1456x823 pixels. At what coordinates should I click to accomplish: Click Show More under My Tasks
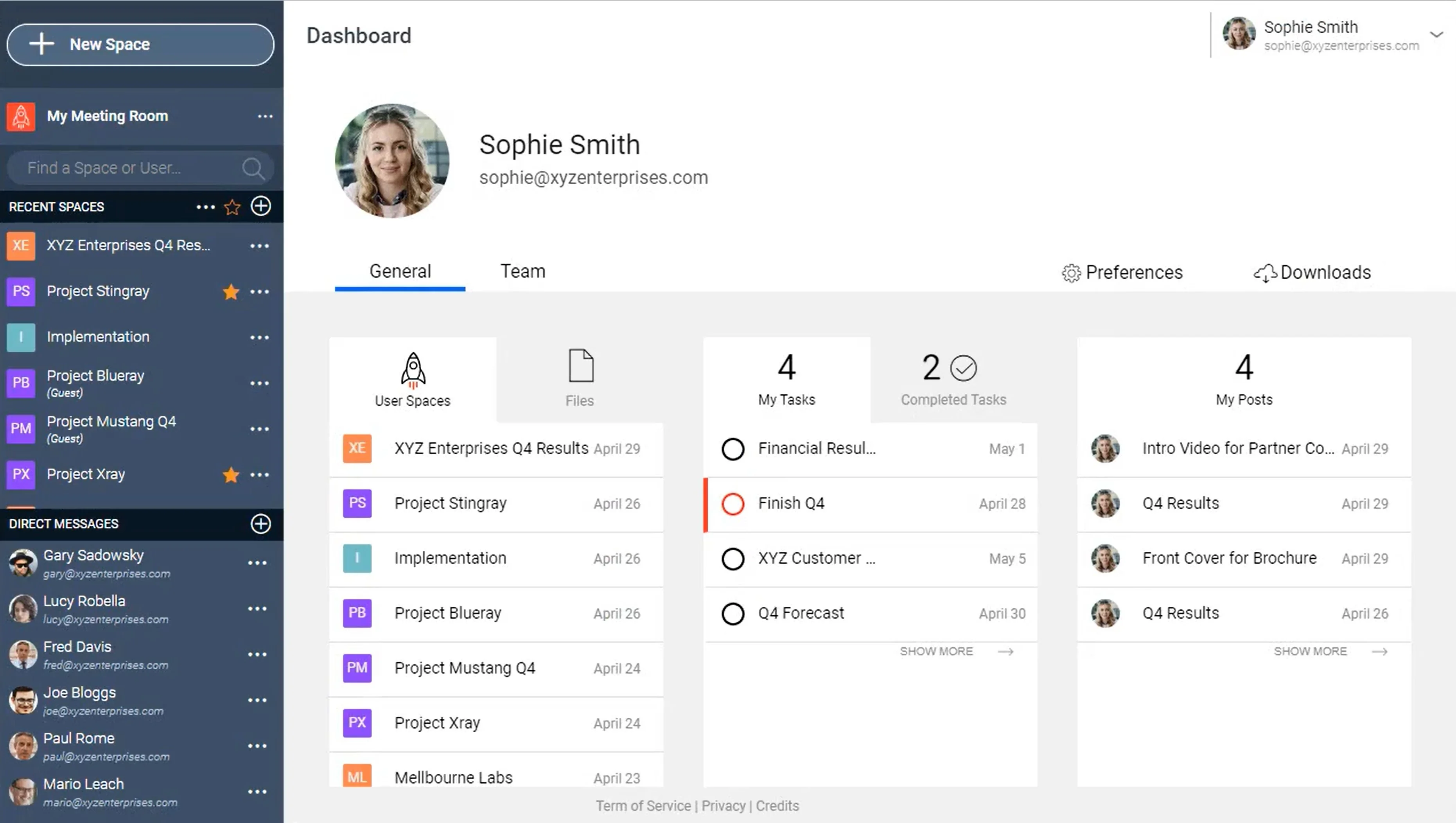point(935,651)
